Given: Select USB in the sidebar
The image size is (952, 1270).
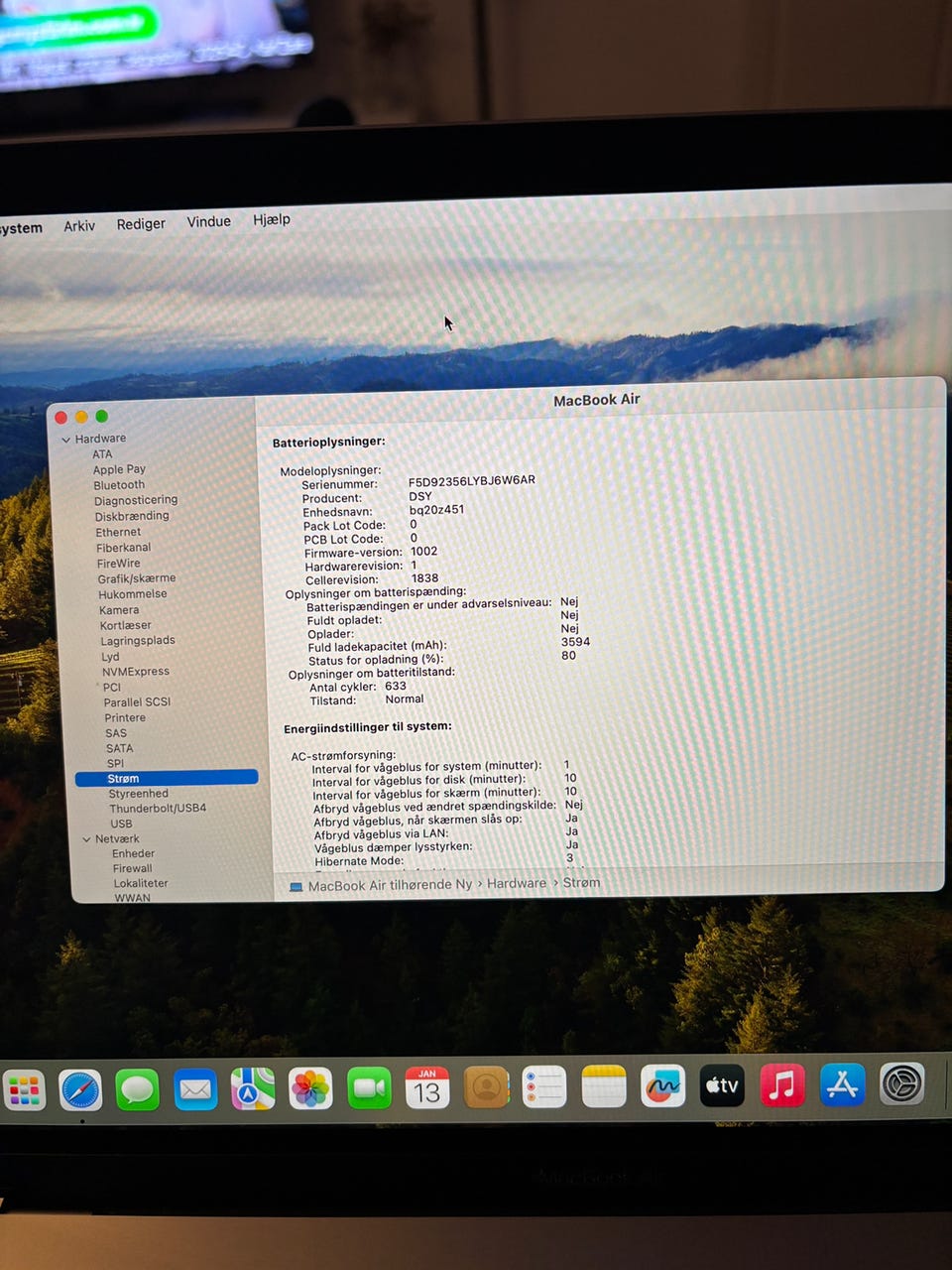Looking at the screenshot, I should point(122,824).
